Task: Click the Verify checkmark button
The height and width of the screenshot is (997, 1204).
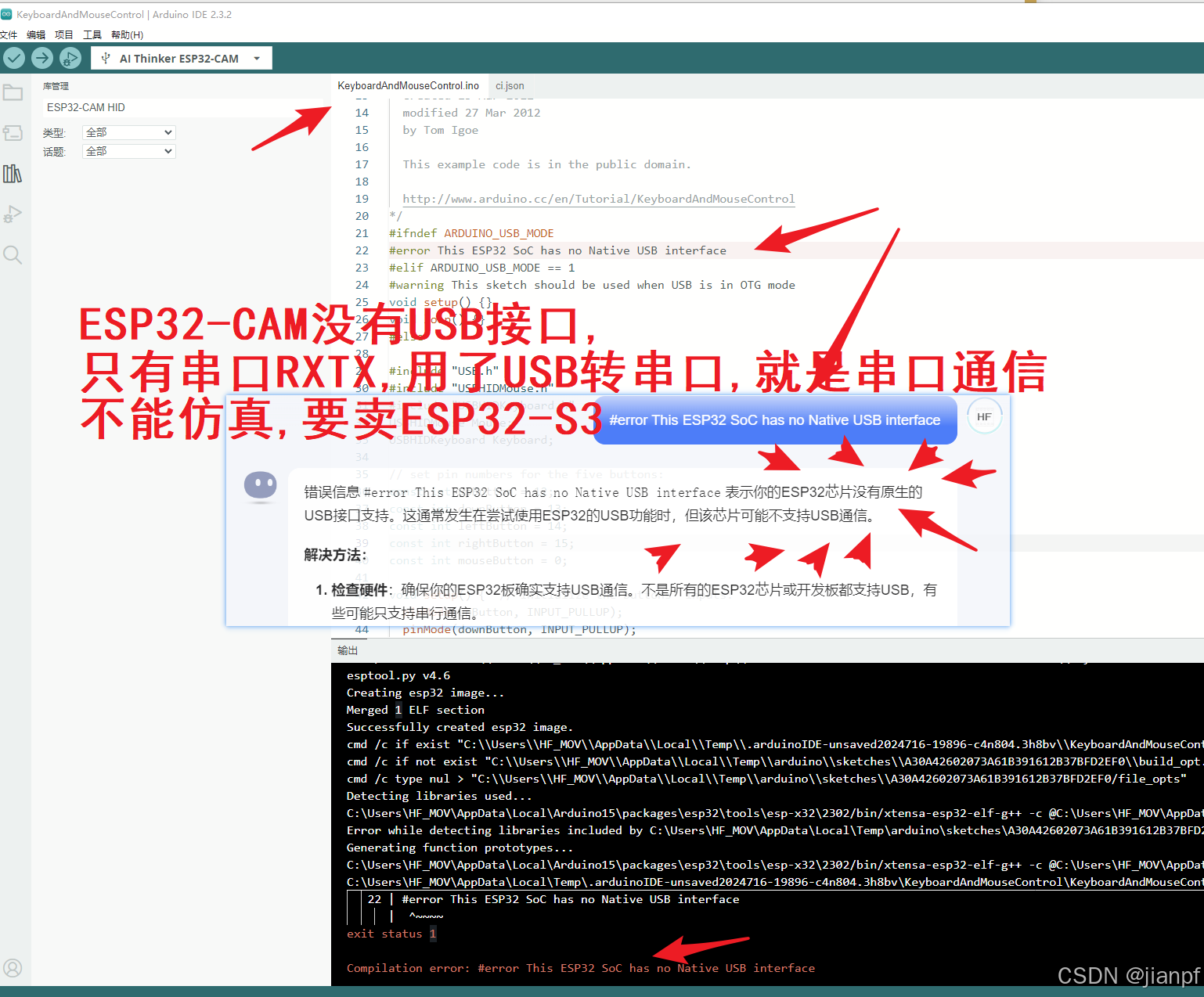Action: (14, 57)
